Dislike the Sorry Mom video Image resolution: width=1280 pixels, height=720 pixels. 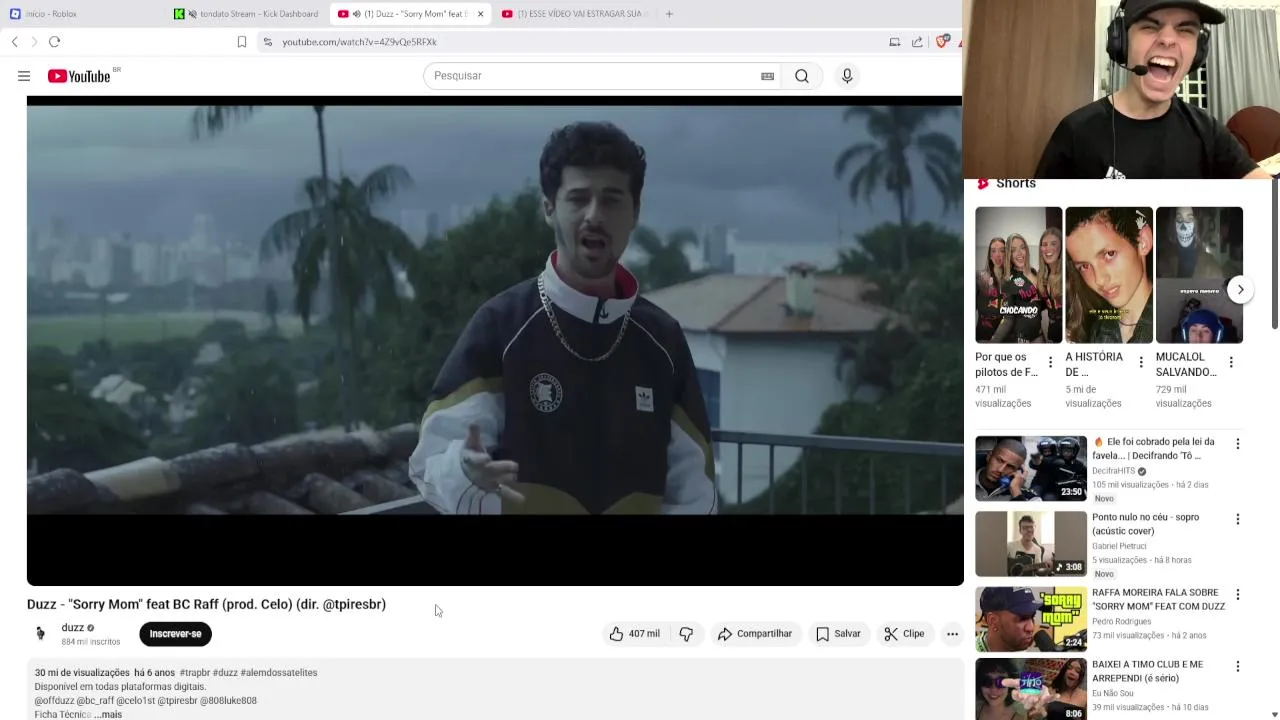[686, 634]
